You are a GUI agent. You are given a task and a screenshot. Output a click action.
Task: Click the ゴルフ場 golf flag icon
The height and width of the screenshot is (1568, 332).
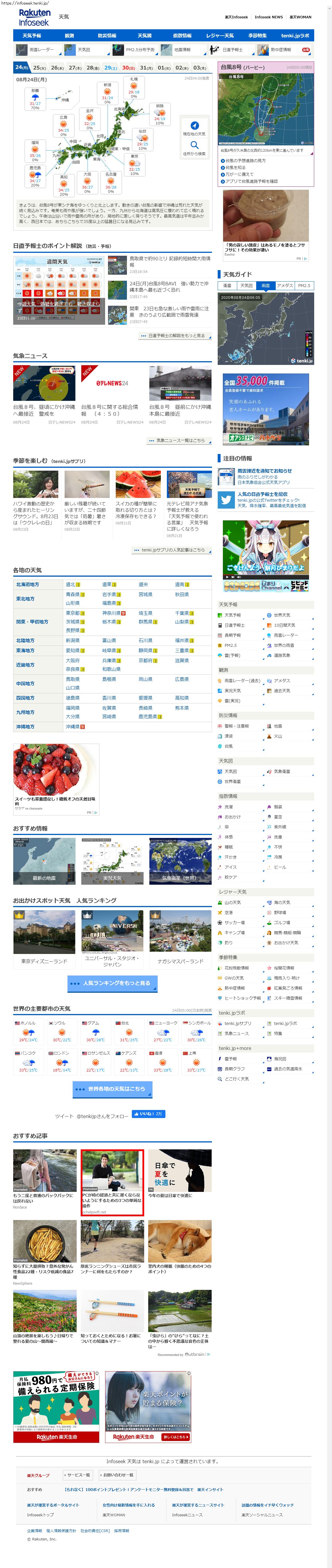pos(269,923)
